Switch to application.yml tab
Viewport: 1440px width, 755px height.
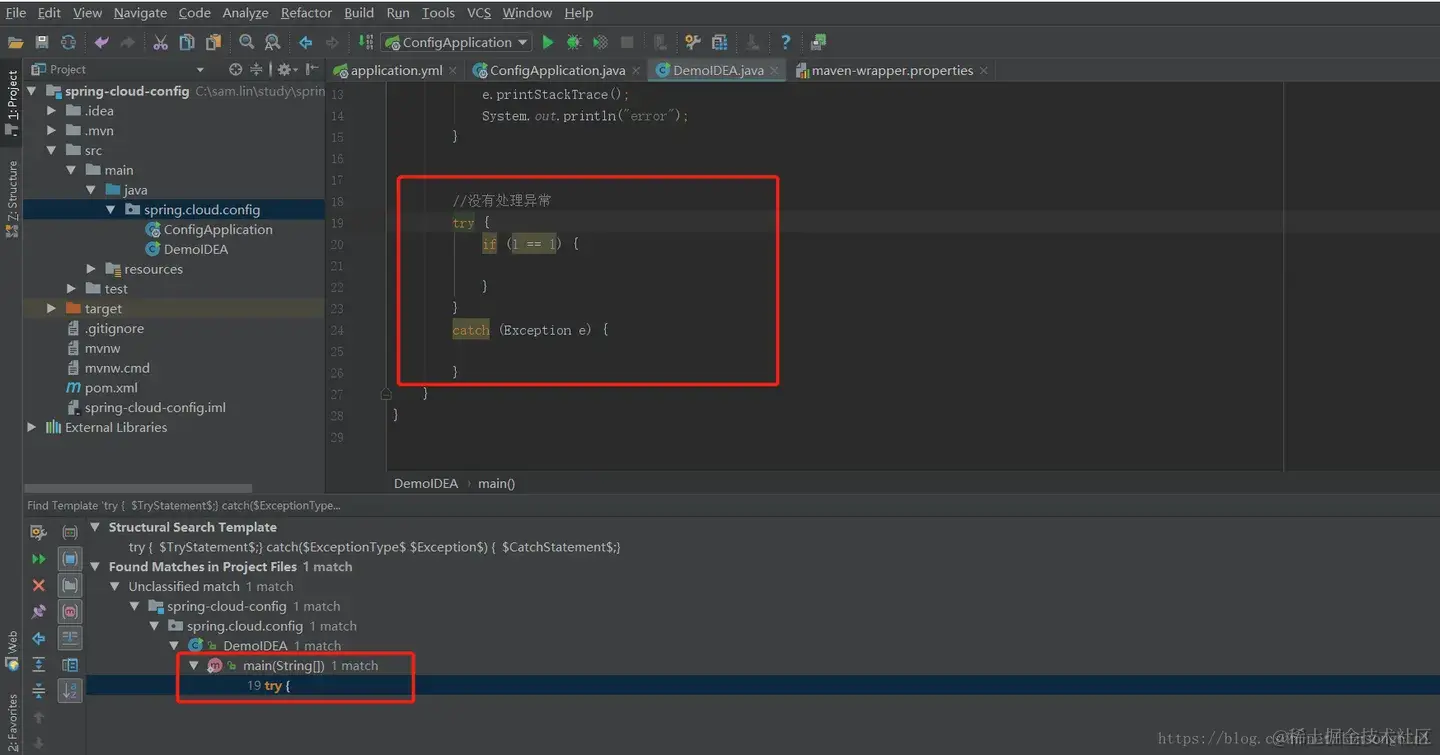pos(396,70)
